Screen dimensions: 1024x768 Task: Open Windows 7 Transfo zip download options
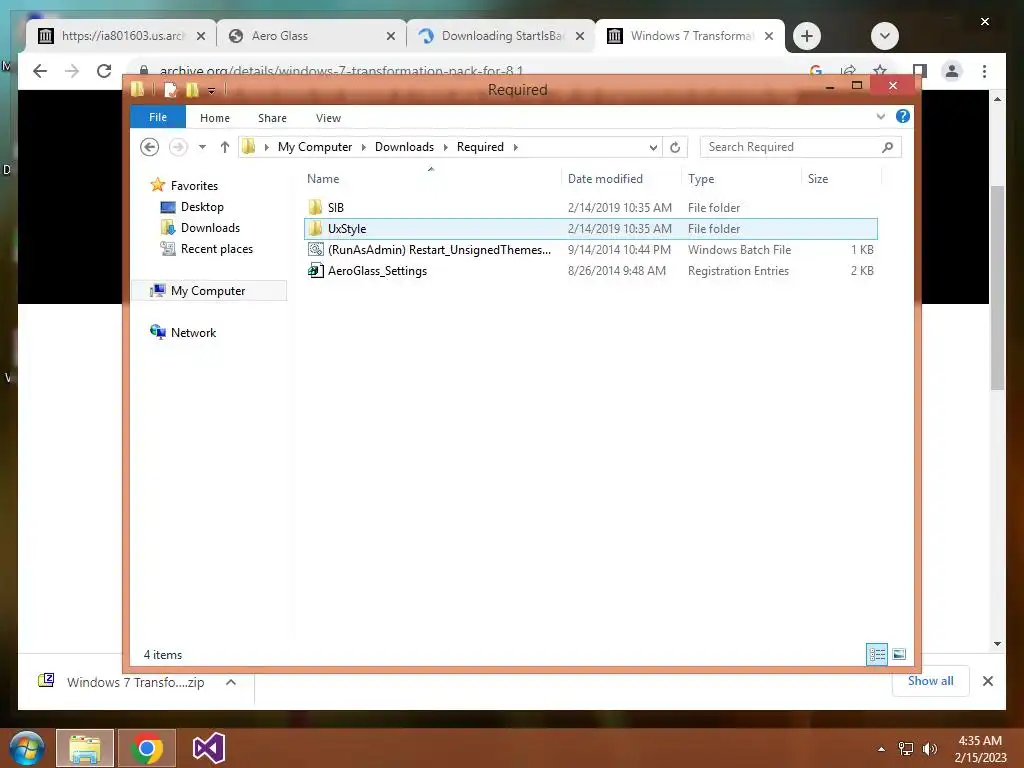click(x=231, y=682)
